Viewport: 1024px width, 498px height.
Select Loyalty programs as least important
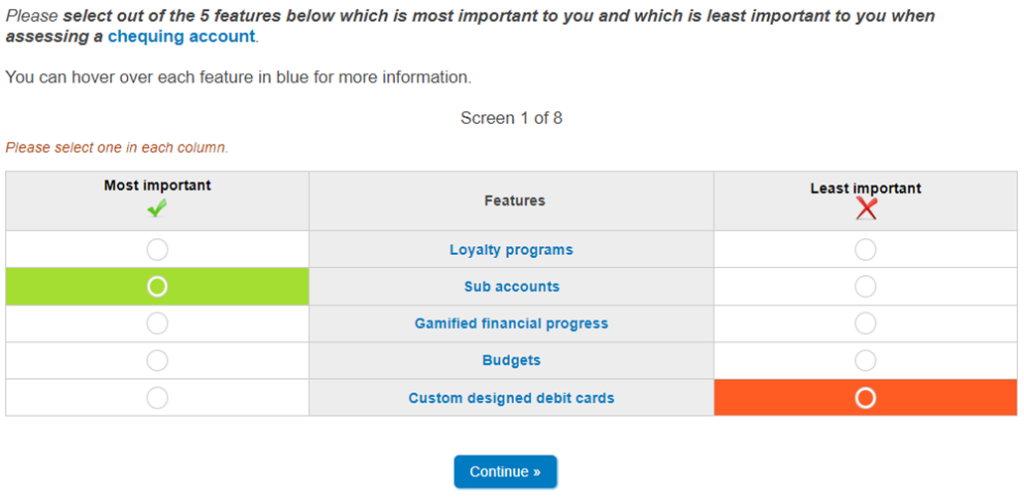coord(866,249)
